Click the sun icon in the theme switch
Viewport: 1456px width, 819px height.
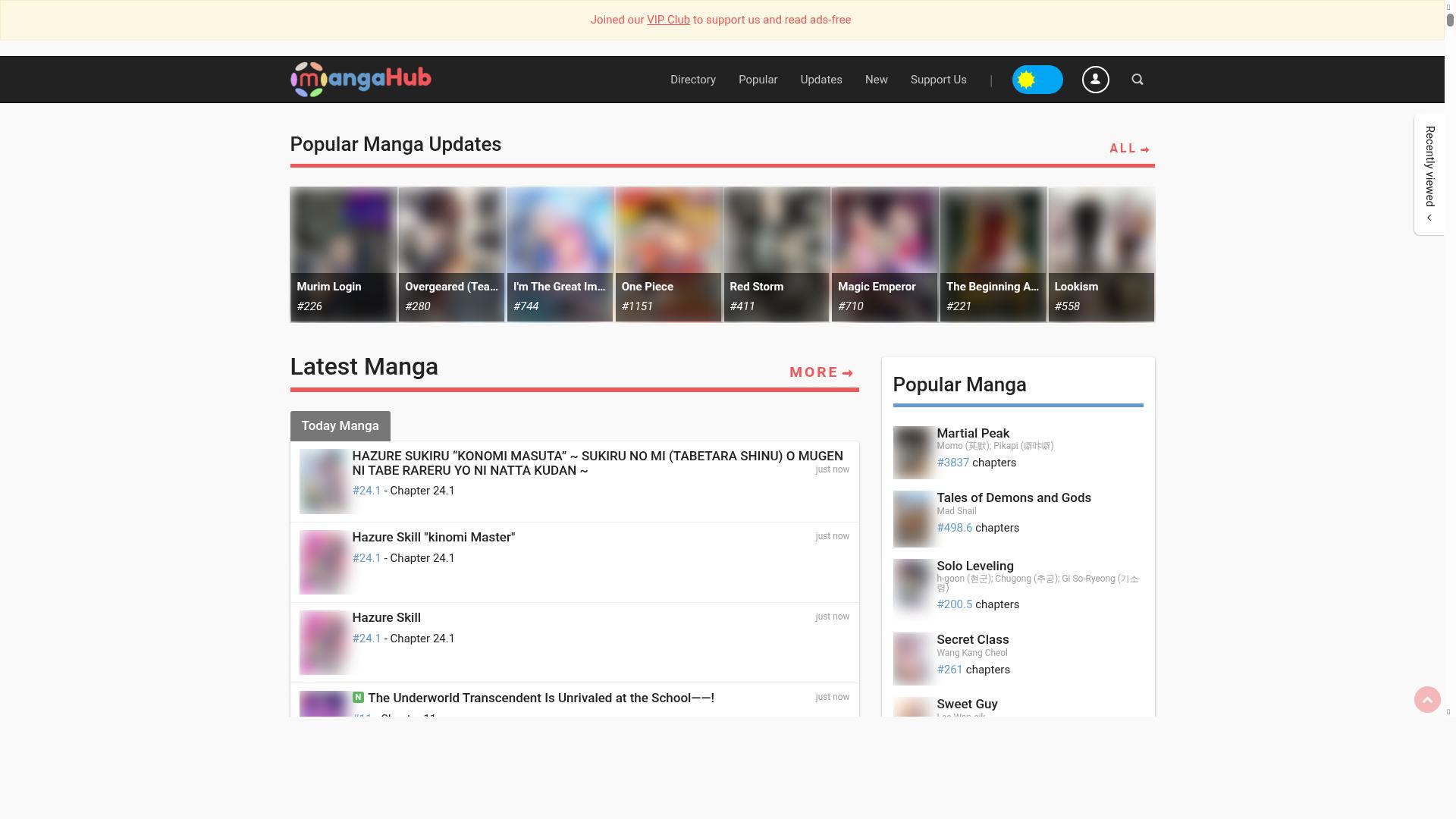tap(1027, 80)
